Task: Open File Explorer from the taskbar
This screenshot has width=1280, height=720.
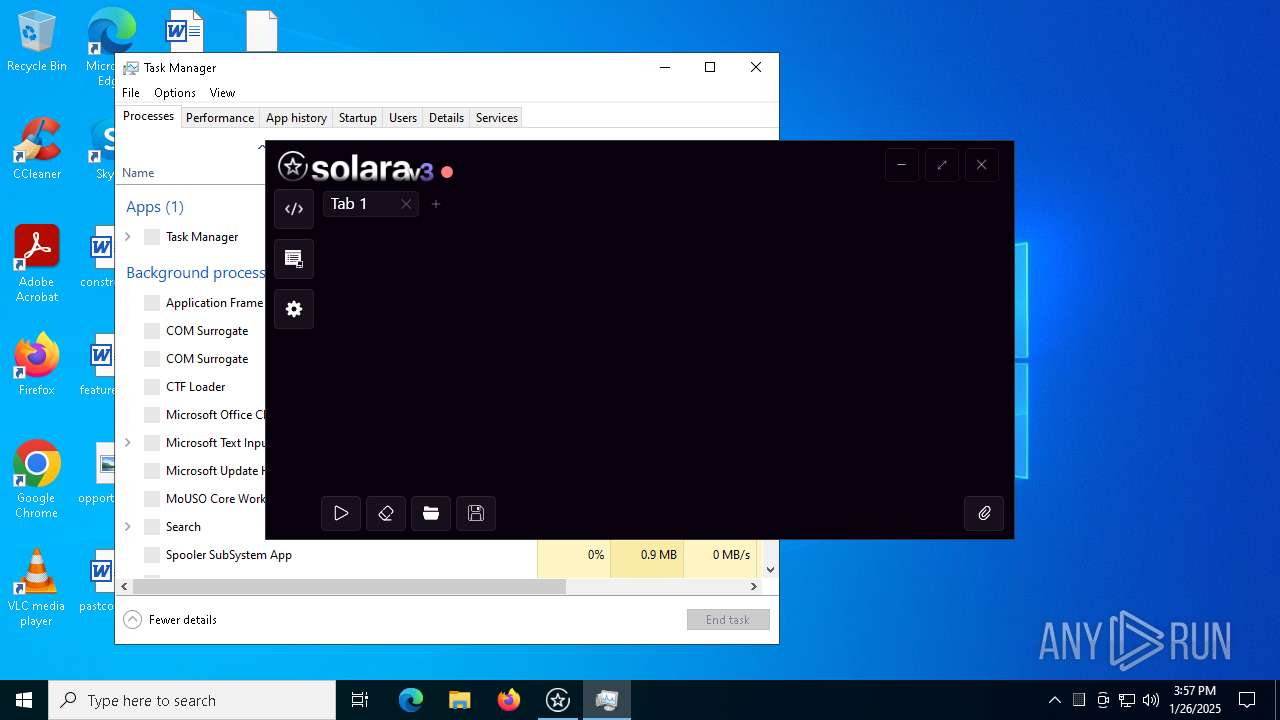Action: (459, 700)
